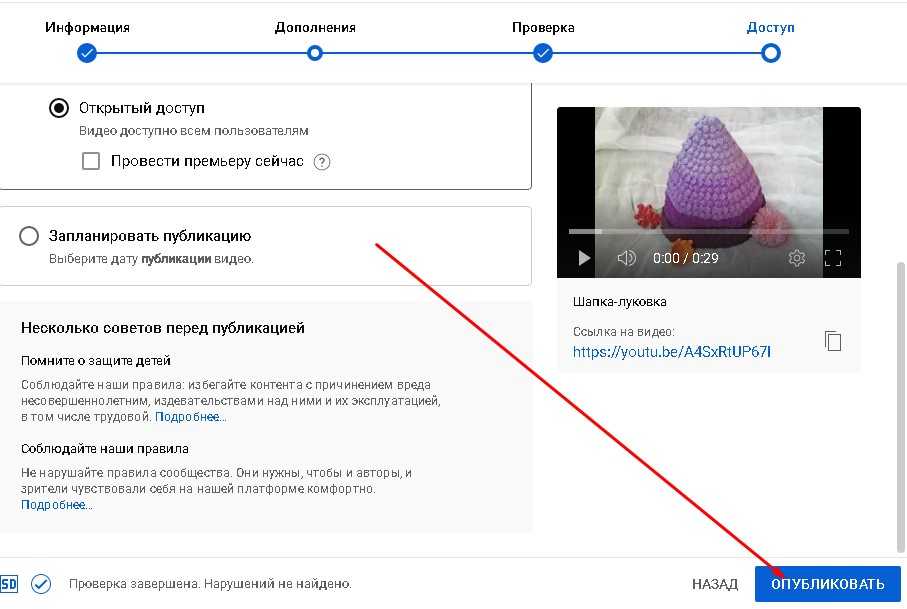Enter fullscreen in the video preview
Screen dimensions: 907x609
[833, 258]
